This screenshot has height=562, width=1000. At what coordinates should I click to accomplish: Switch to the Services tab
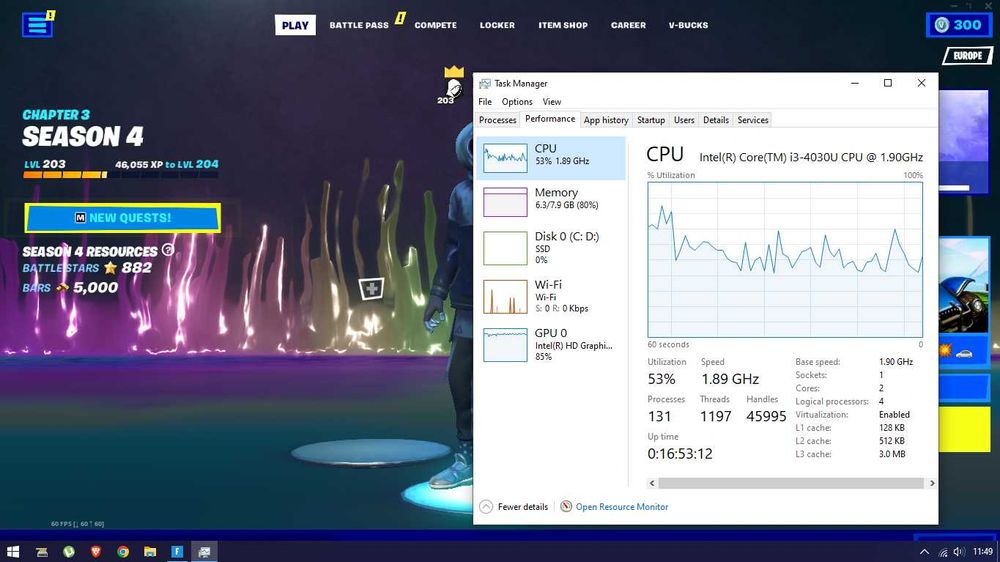[753, 120]
